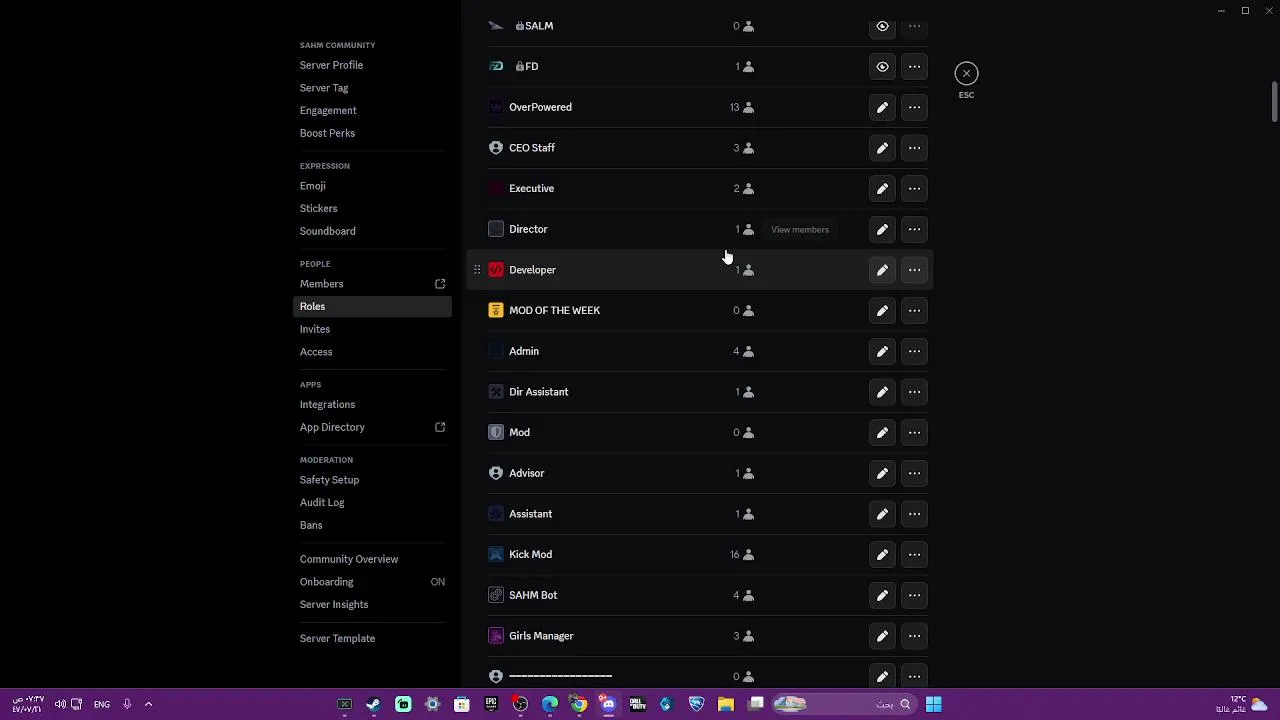Edit the MOD OF THE WEEK role

882,311
